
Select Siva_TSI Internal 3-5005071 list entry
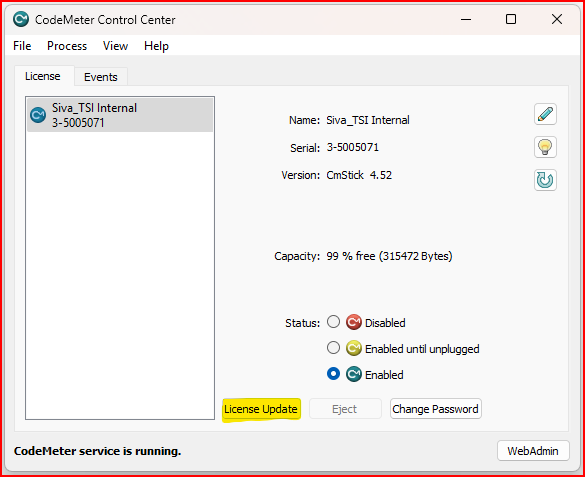(x=120, y=115)
